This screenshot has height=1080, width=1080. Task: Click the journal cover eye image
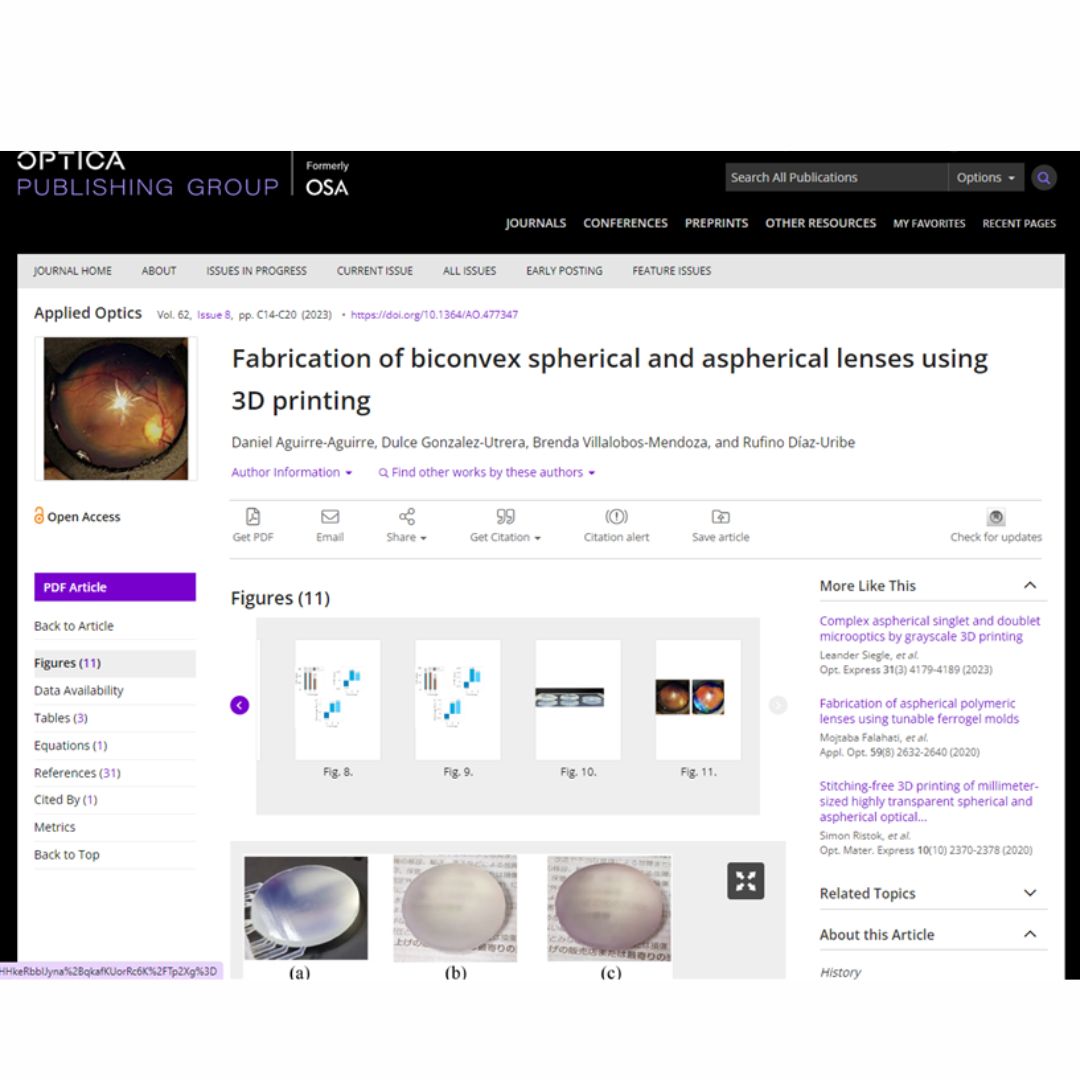tap(116, 408)
